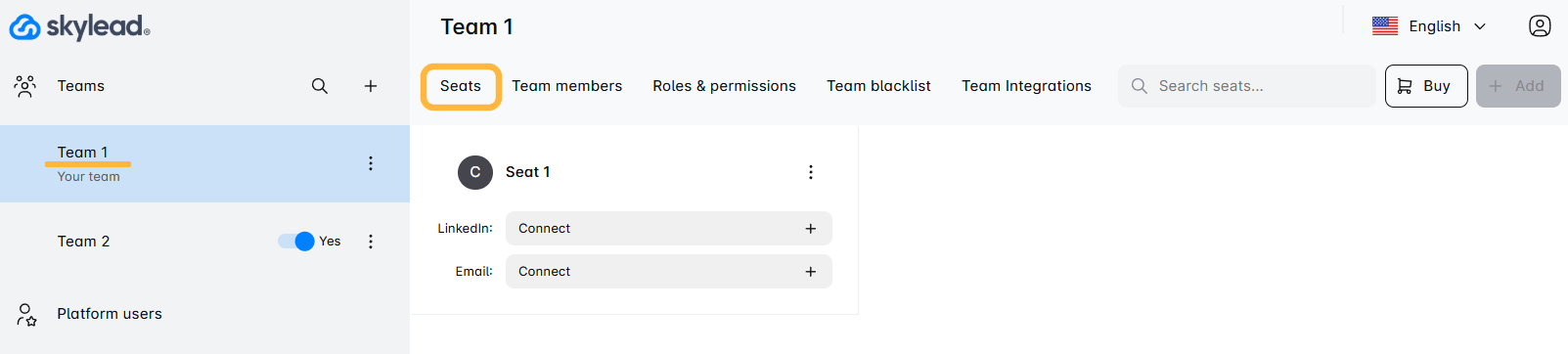Viewport: 1568px width, 354px height.
Task: Select Team 1 in the sidebar
Action: (x=204, y=163)
